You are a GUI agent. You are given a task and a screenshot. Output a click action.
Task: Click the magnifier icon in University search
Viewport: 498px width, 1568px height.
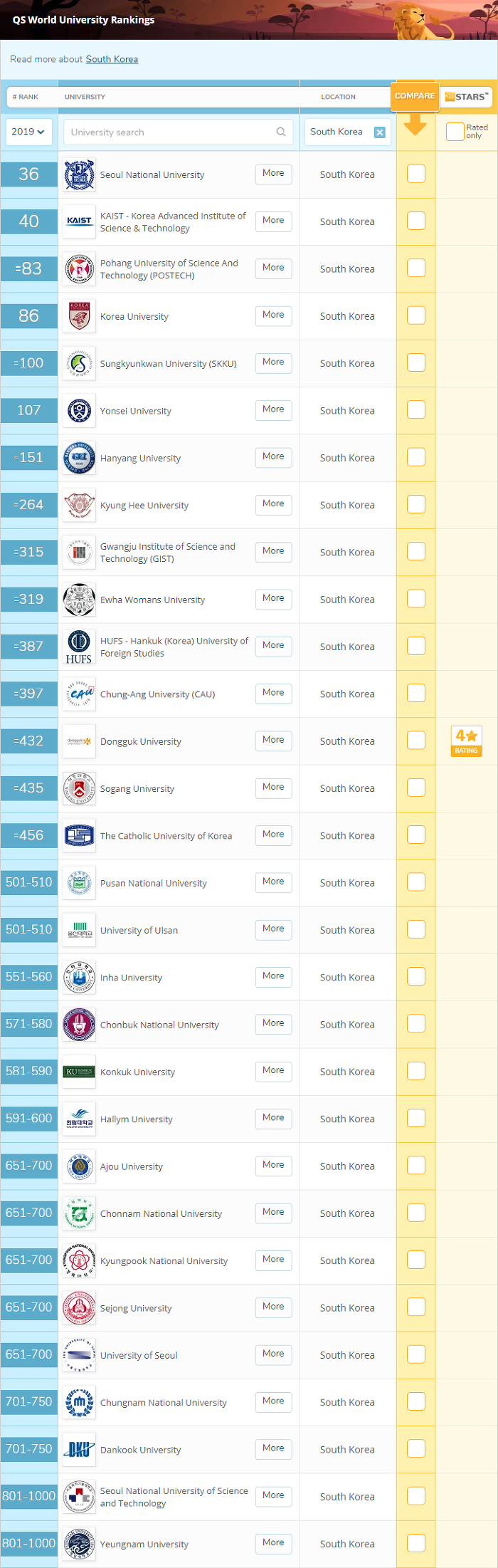281,132
